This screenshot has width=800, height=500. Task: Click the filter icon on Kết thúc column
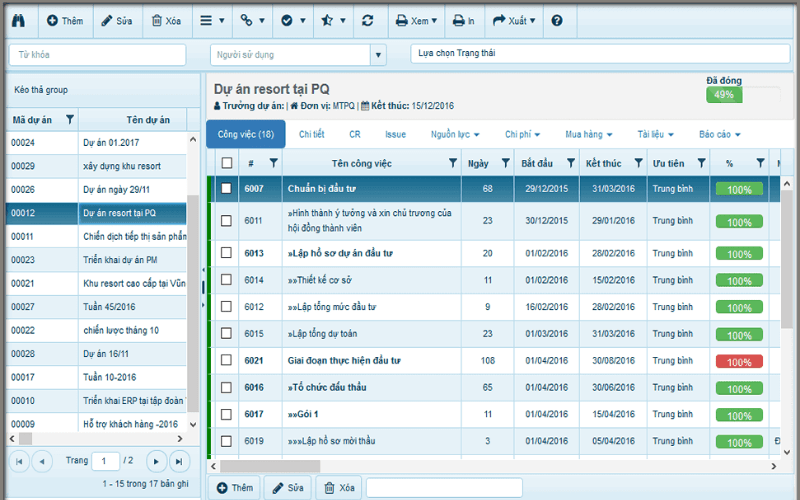pyautogui.click(x=638, y=163)
